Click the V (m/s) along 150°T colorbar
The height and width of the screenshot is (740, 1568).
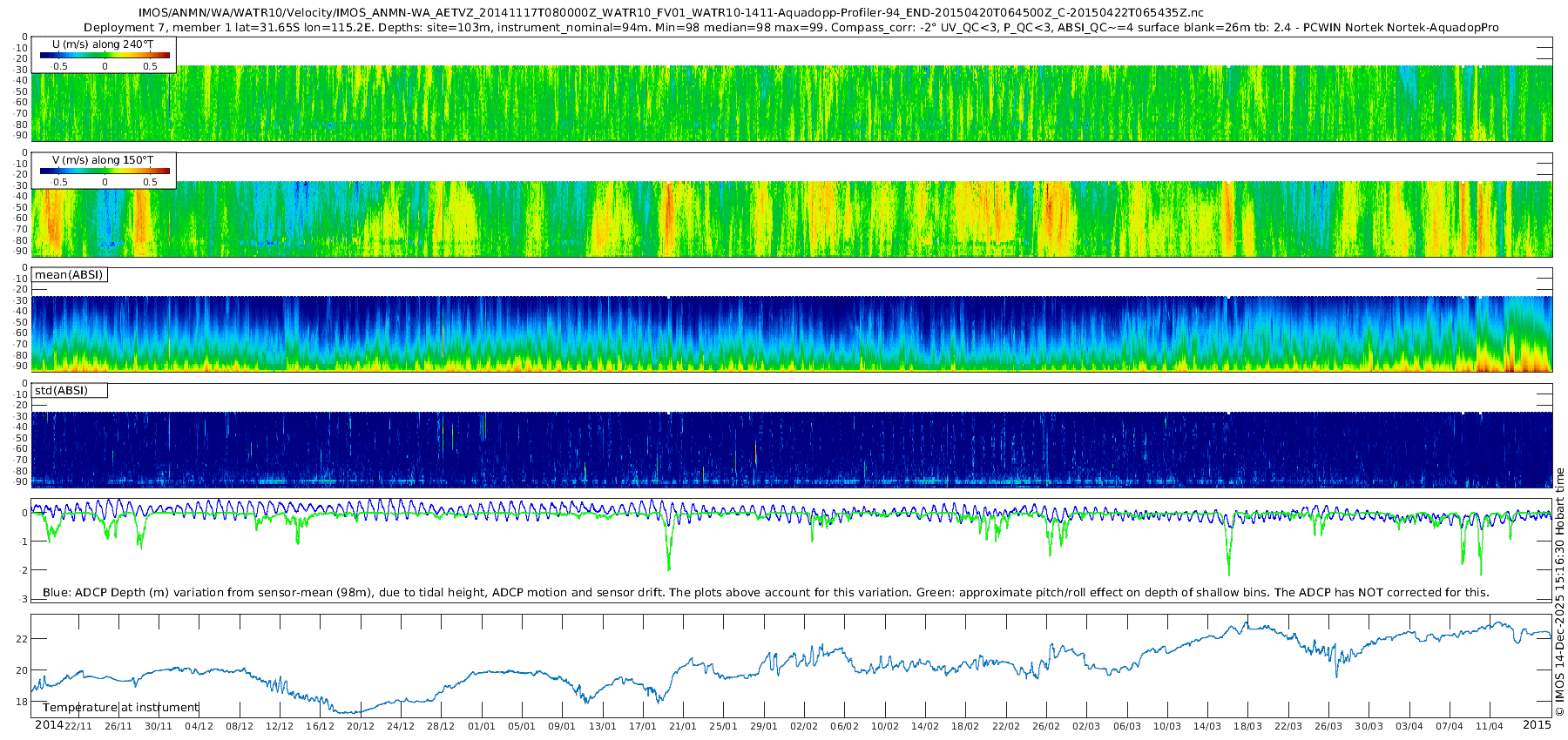click(105, 172)
